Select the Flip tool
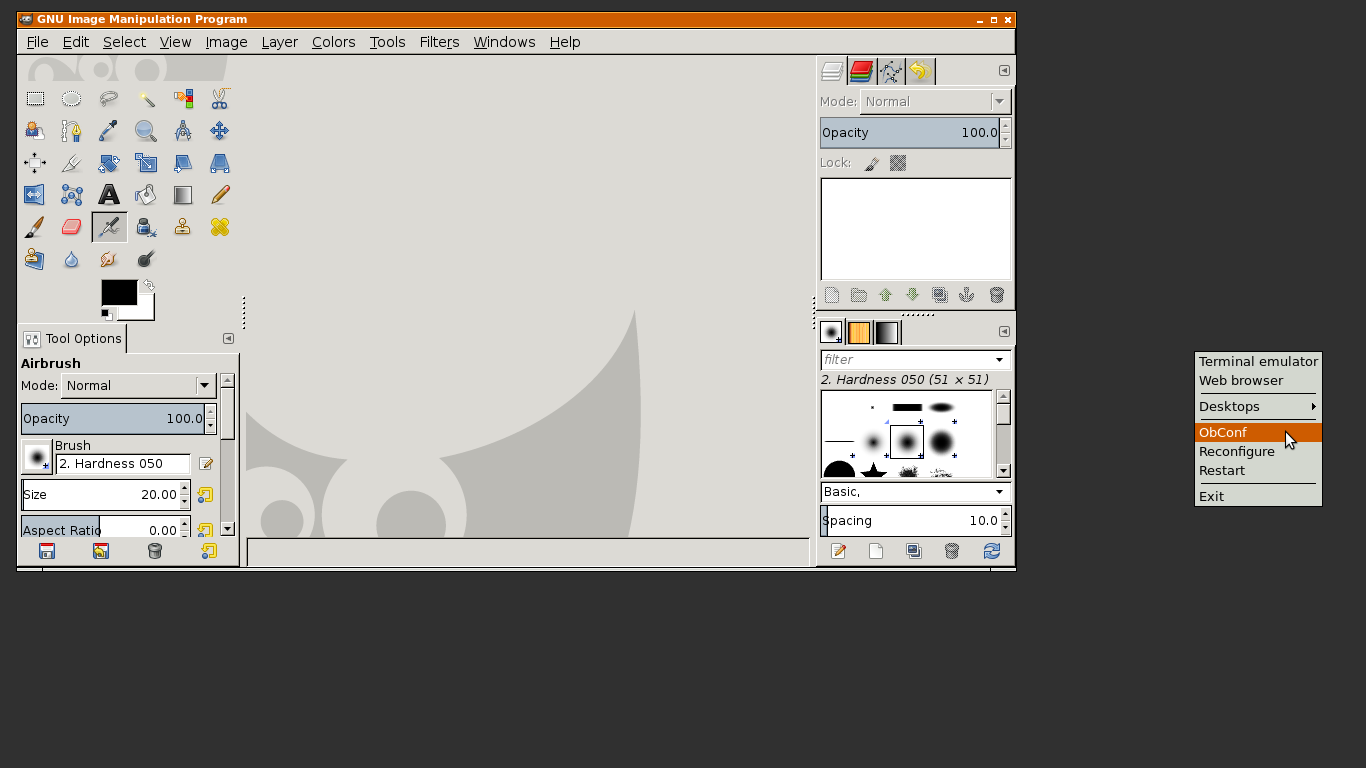Viewport: 1366px width, 768px height. tap(35, 195)
